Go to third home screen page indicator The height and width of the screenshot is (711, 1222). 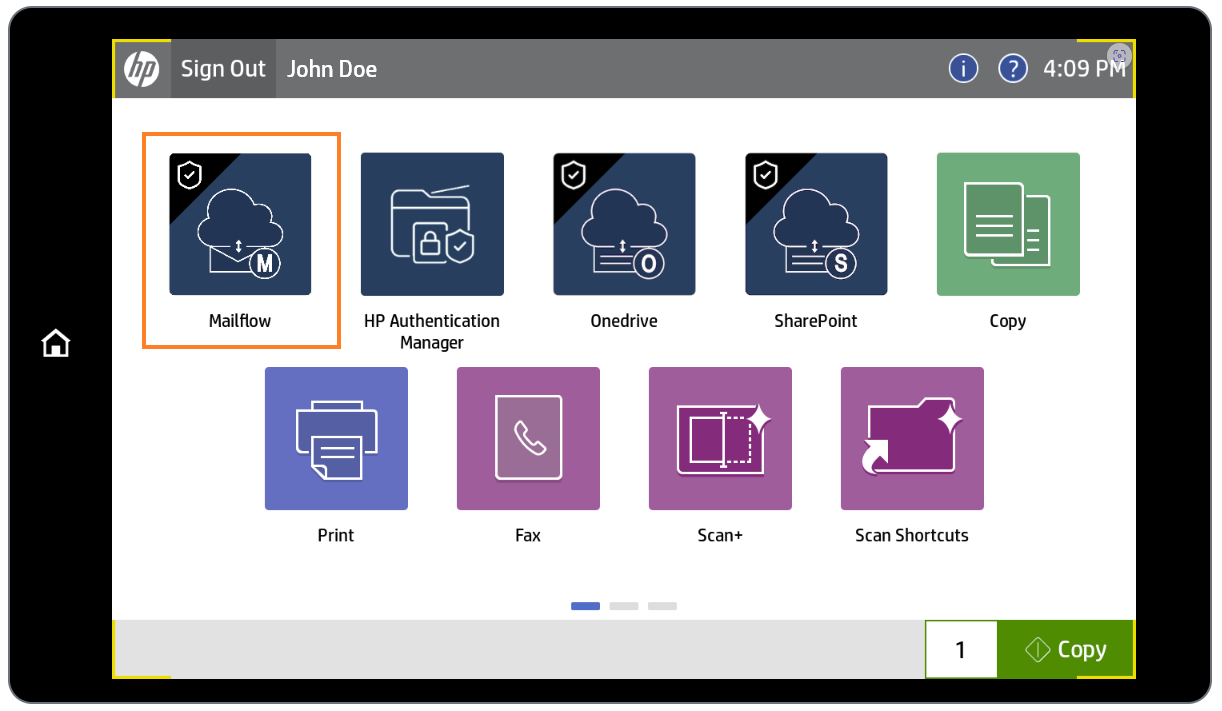coord(662,606)
